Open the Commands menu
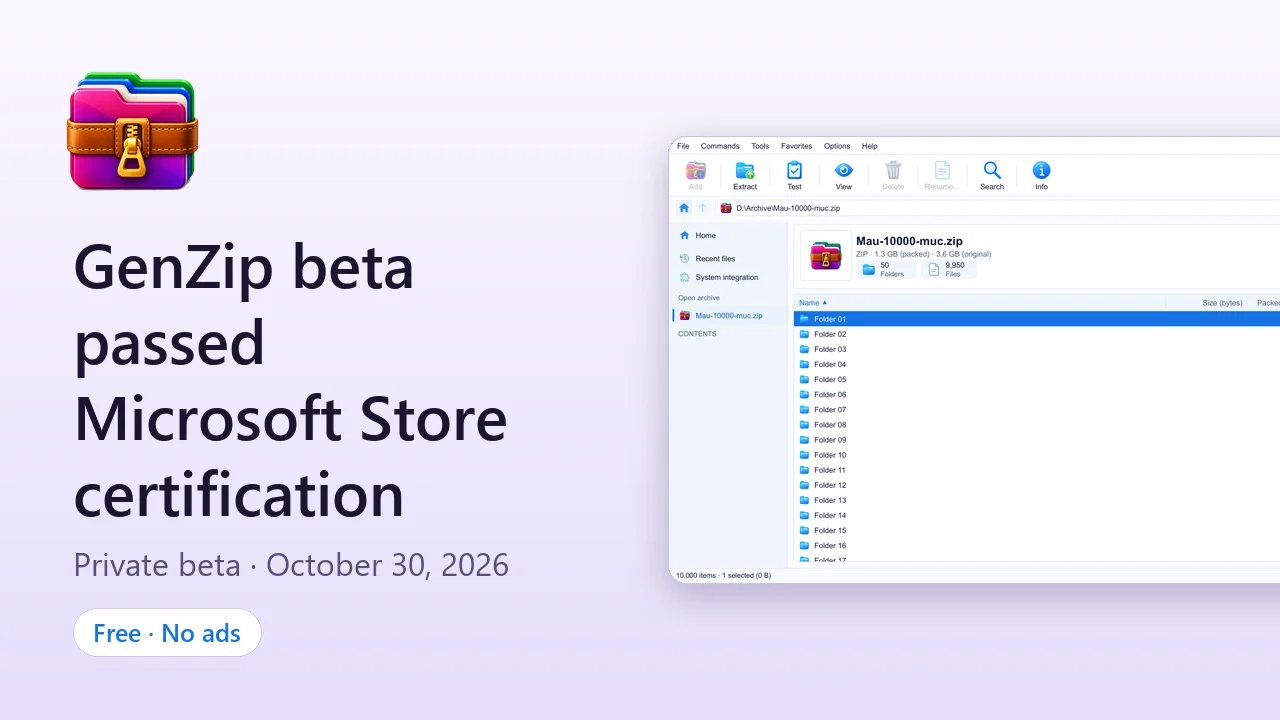Image resolution: width=1280 pixels, height=720 pixels. pos(720,146)
